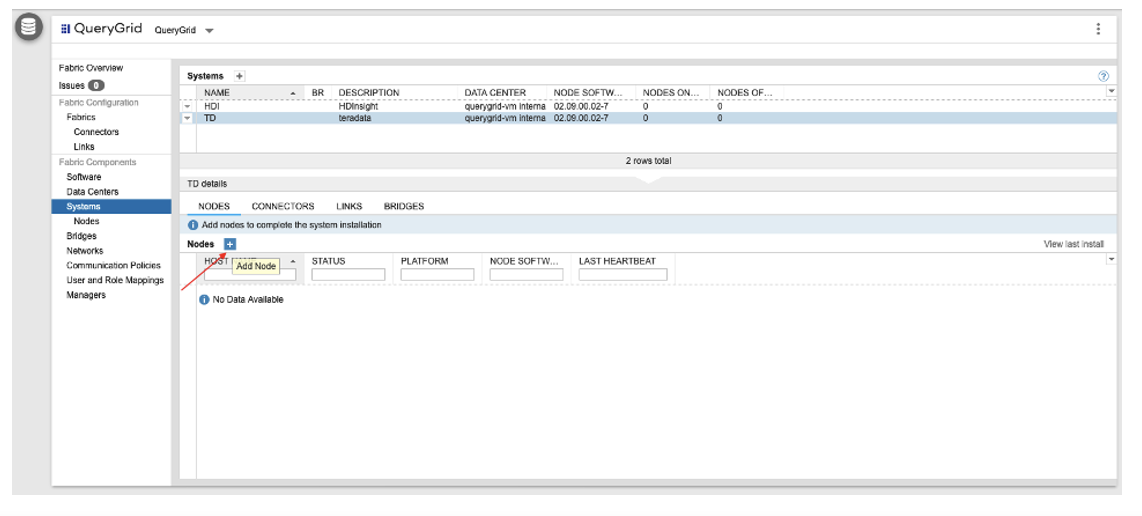This screenshot has height=516, width=1142.
Task: Open the help question mark icon
Action: click(x=1103, y=76)
